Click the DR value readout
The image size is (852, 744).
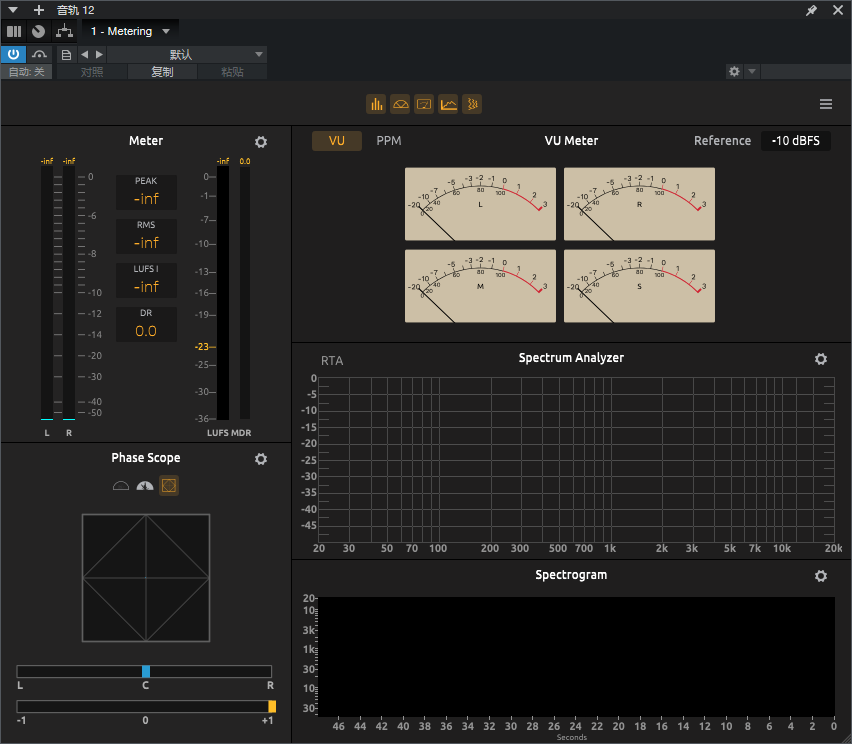click(x=146, y=331)
